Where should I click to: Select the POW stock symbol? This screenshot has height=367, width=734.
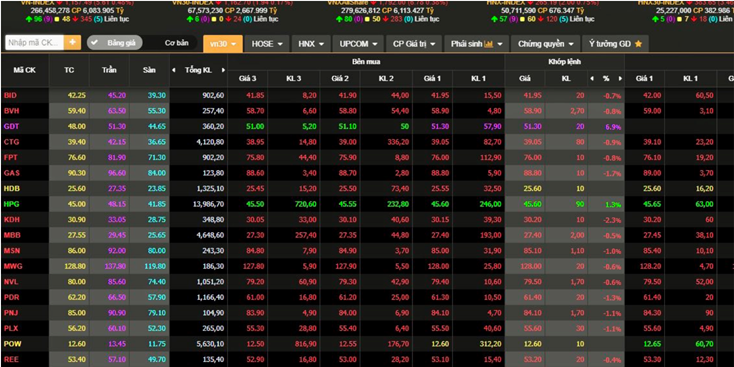tap(12, 344)
